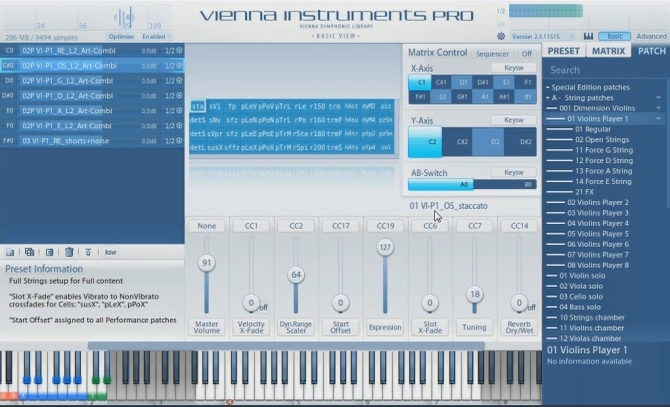Open the AB-Switch Keysw dropdown
670x407 pixels.
click(x=514, y=173)
